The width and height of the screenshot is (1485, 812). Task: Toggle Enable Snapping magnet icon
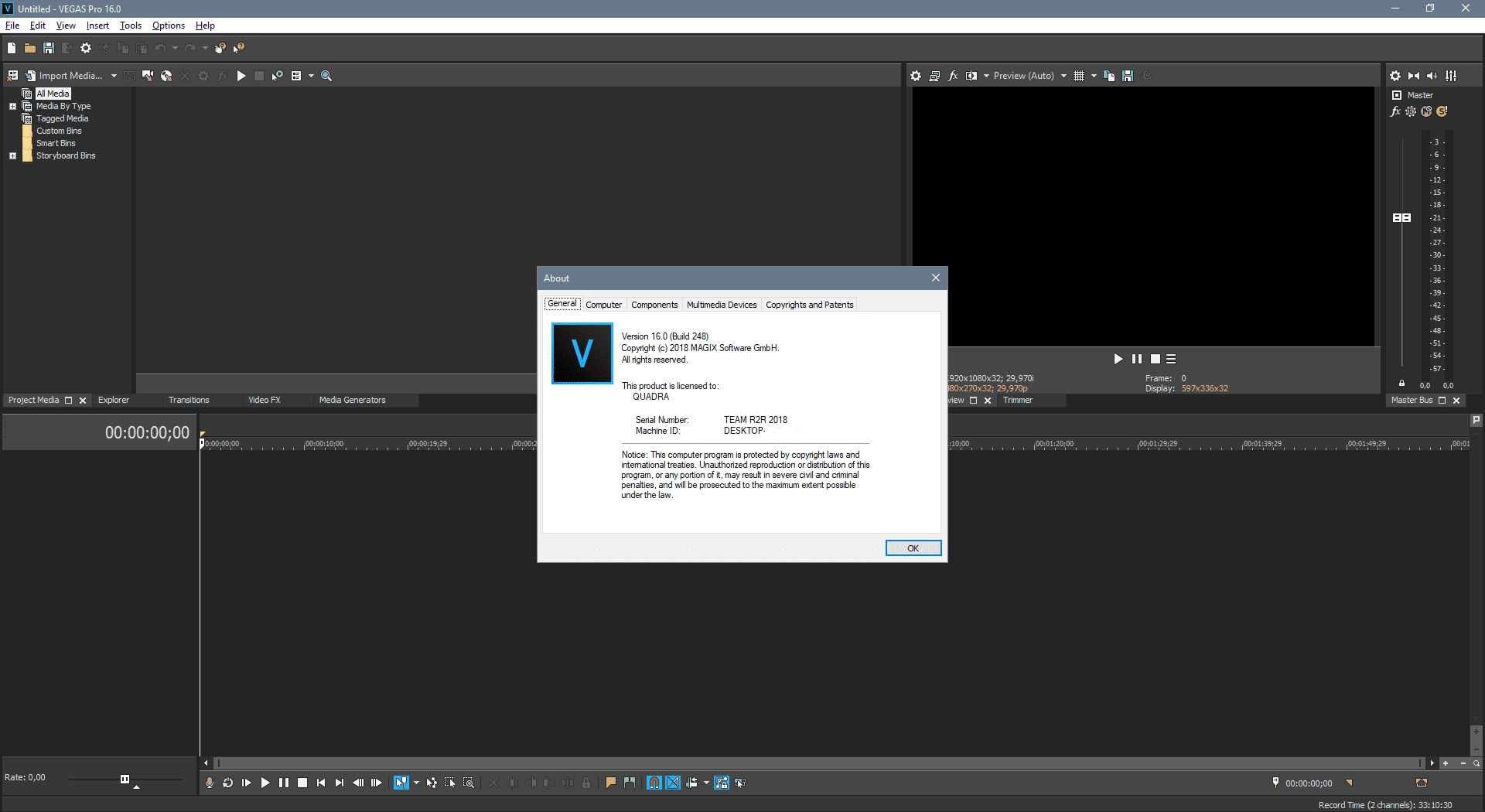654,783
